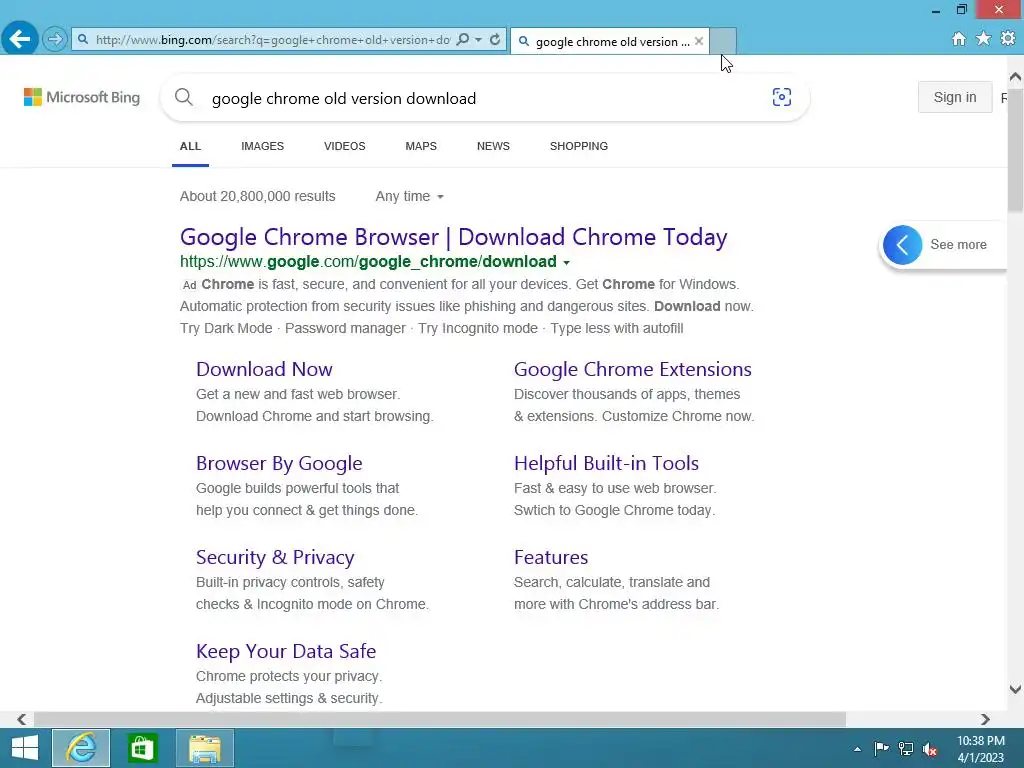Viewport: 1024px width, 768px height.
Task: Open the 'Features' sitelink
Action: tap(551, 557)
